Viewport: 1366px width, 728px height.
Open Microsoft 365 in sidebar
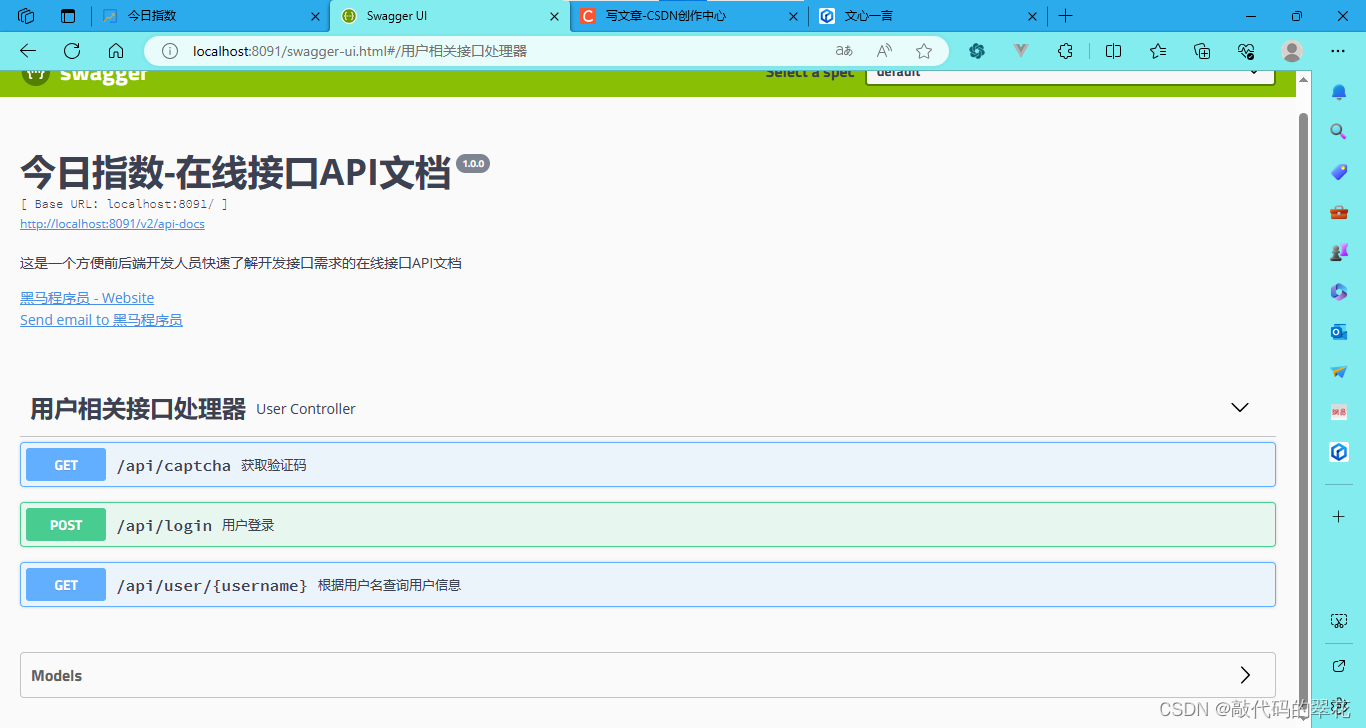pos(1339,292)
